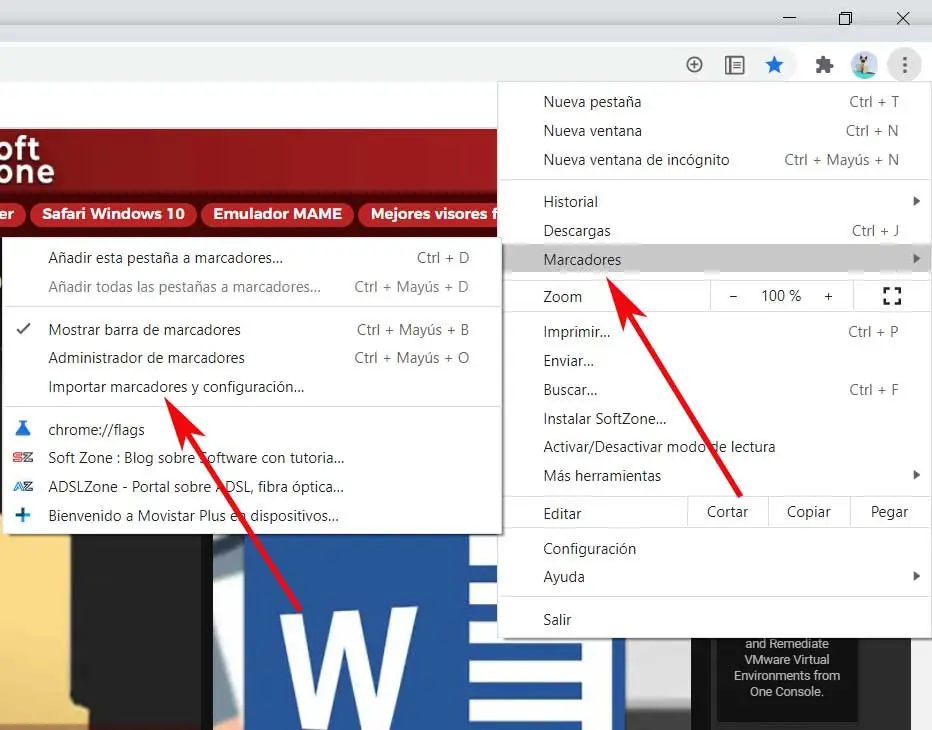Viewport: 932px width, 730px height.
Task: Click the install app plus-circle icon
Action: click(x=694, y=64)
